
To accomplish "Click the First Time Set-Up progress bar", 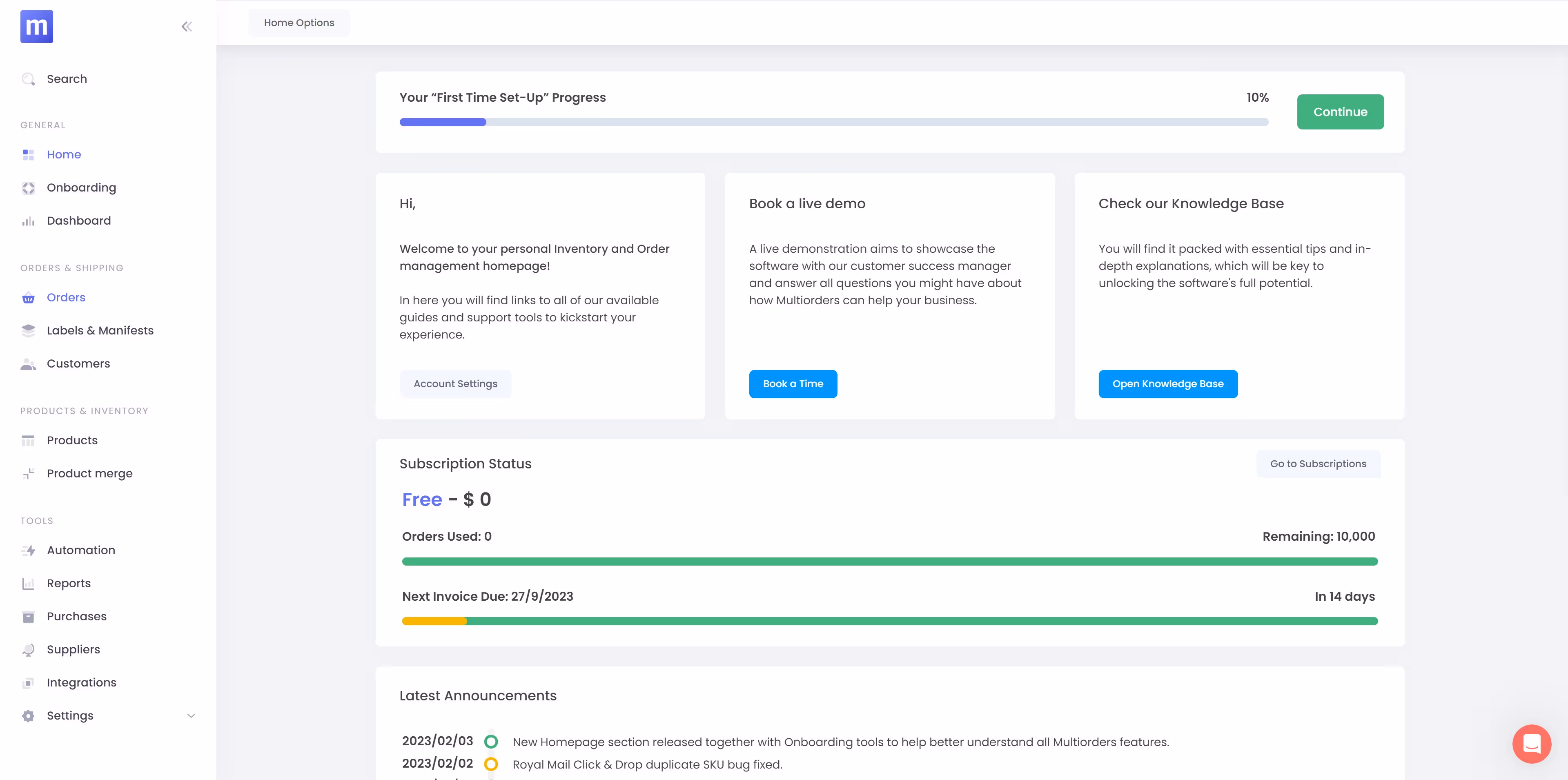I will point(833,123).
